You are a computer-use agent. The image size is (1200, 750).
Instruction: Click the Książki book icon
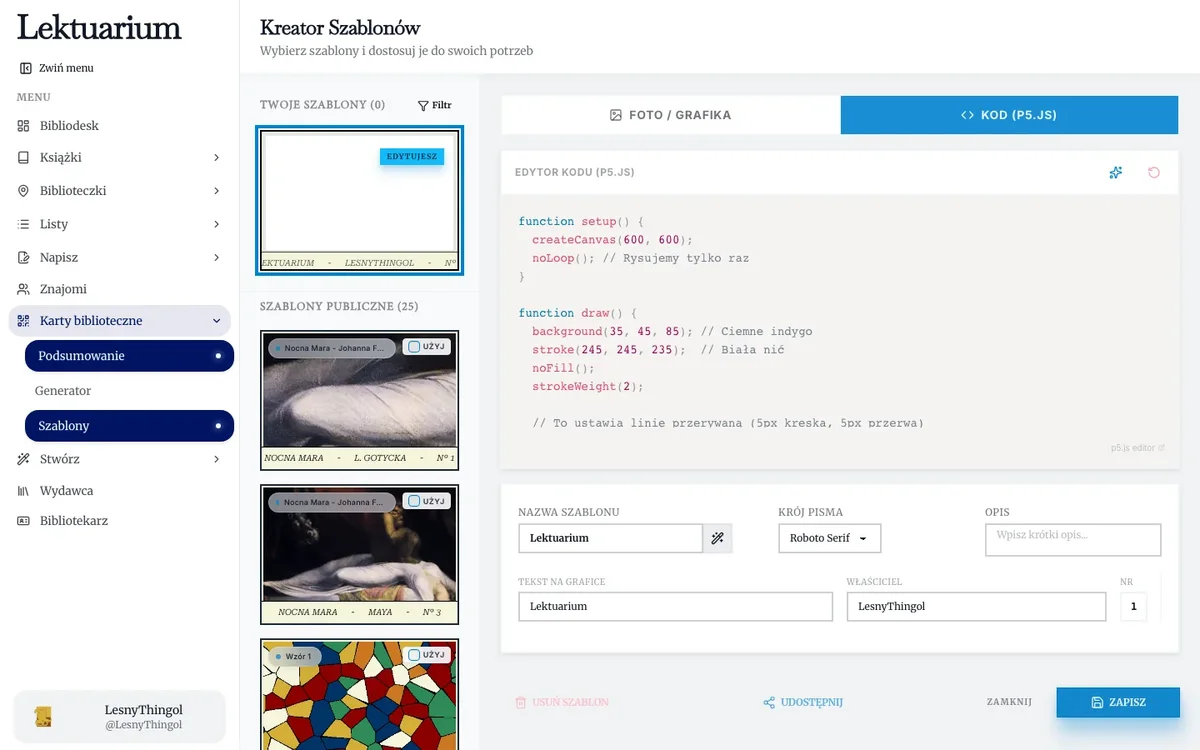(x=24, y=158)
